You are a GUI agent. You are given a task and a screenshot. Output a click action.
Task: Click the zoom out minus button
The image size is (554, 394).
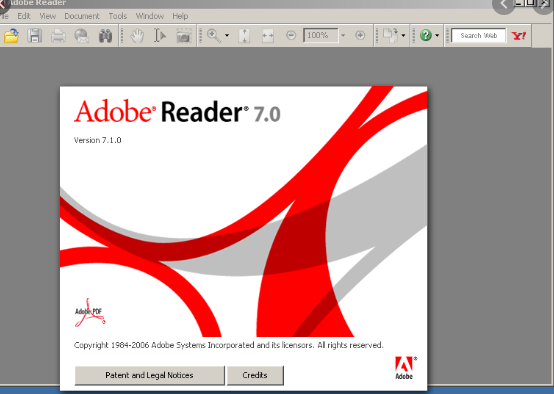(x=291, y=35)
